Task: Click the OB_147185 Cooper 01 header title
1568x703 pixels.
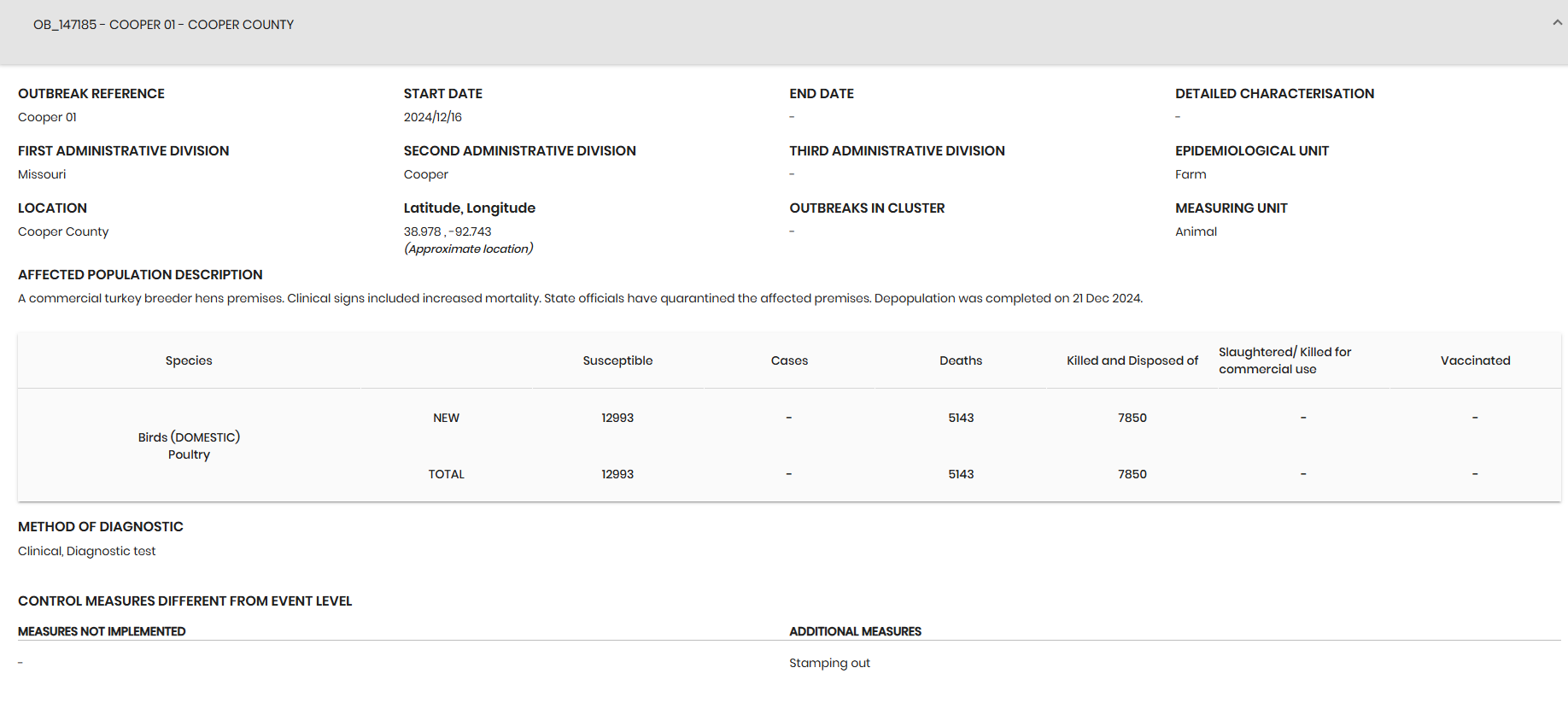Action: coord(163,25)
